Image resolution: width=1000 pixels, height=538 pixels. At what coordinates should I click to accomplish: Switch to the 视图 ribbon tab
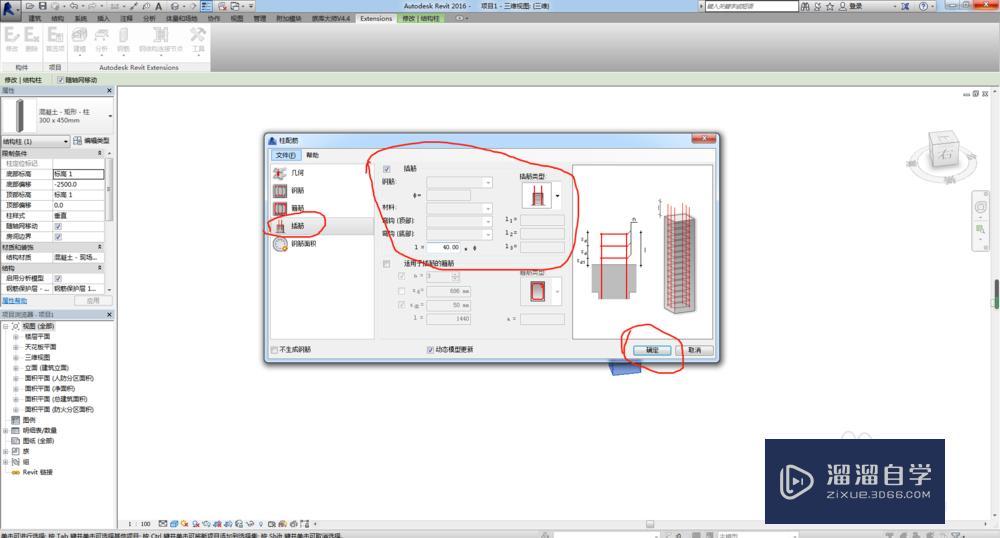[237, 18]
